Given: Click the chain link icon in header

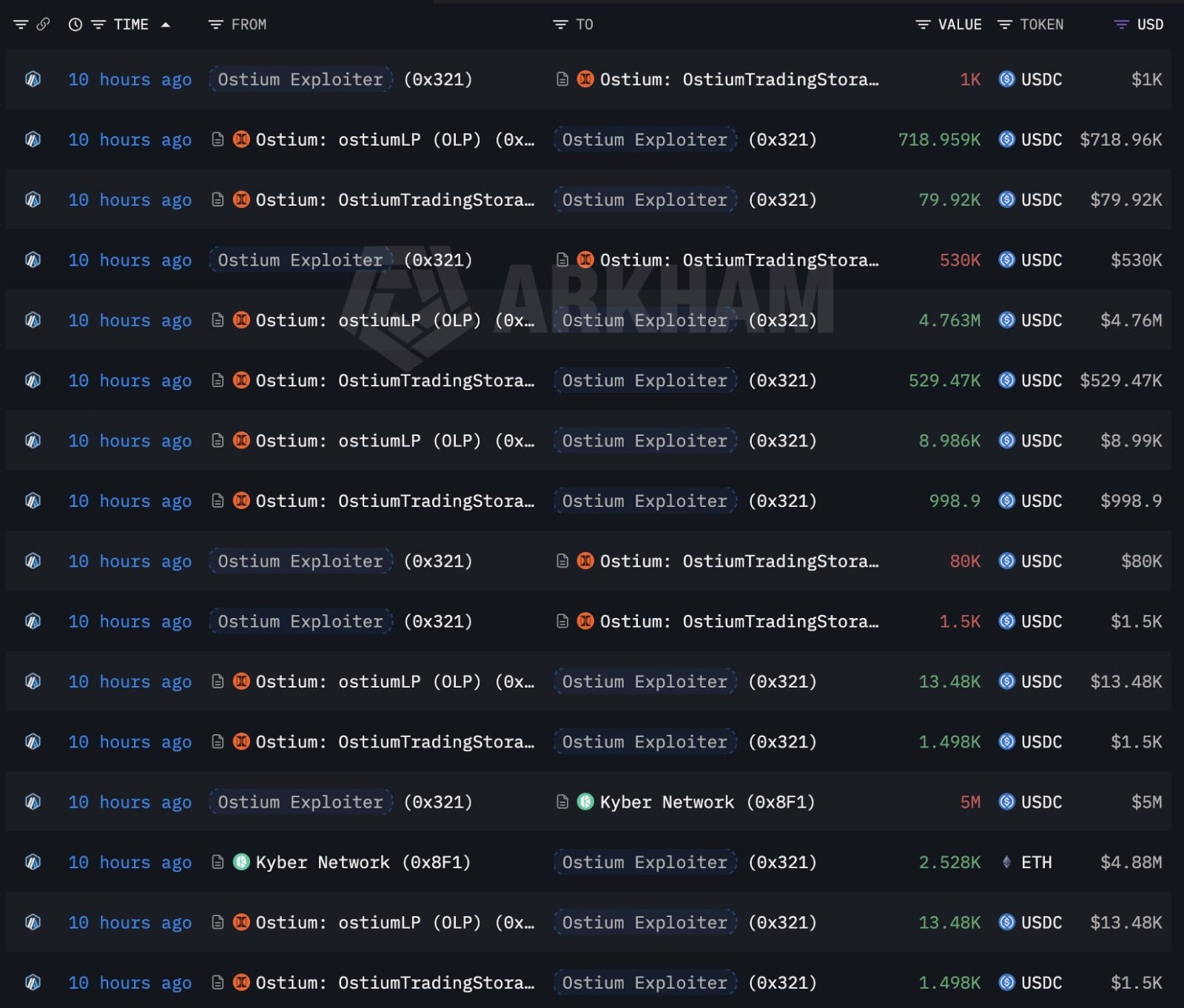Looking at the screenshot, I should coord(44,24).
